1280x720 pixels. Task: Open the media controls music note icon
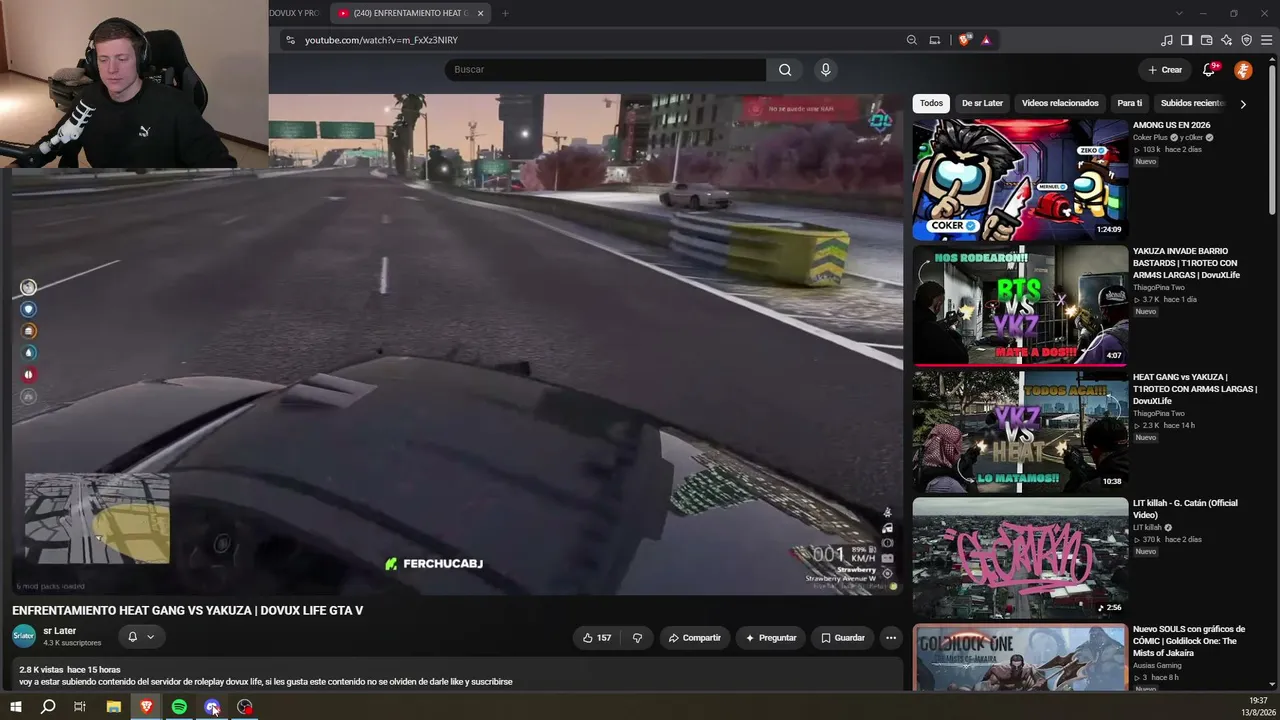pyautogui.click(x=1167, y=40)
